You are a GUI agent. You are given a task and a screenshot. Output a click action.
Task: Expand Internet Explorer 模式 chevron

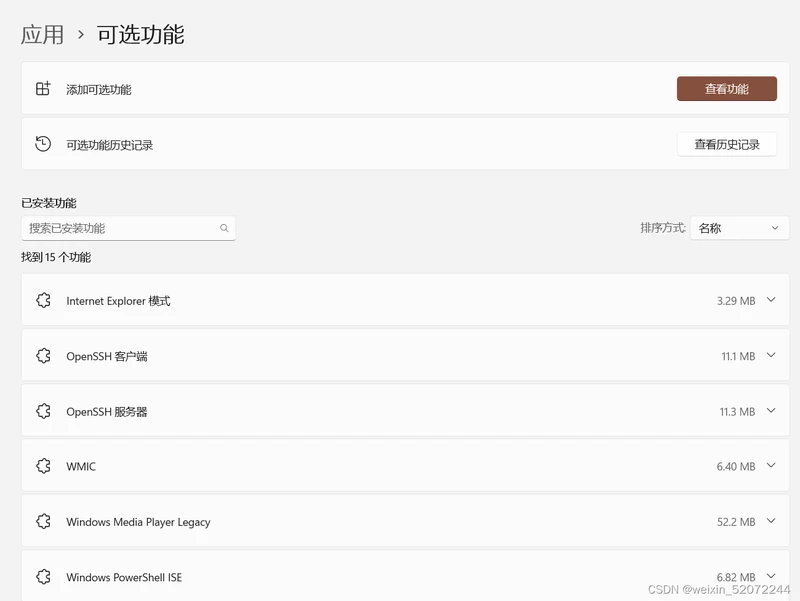click(771, 300)
